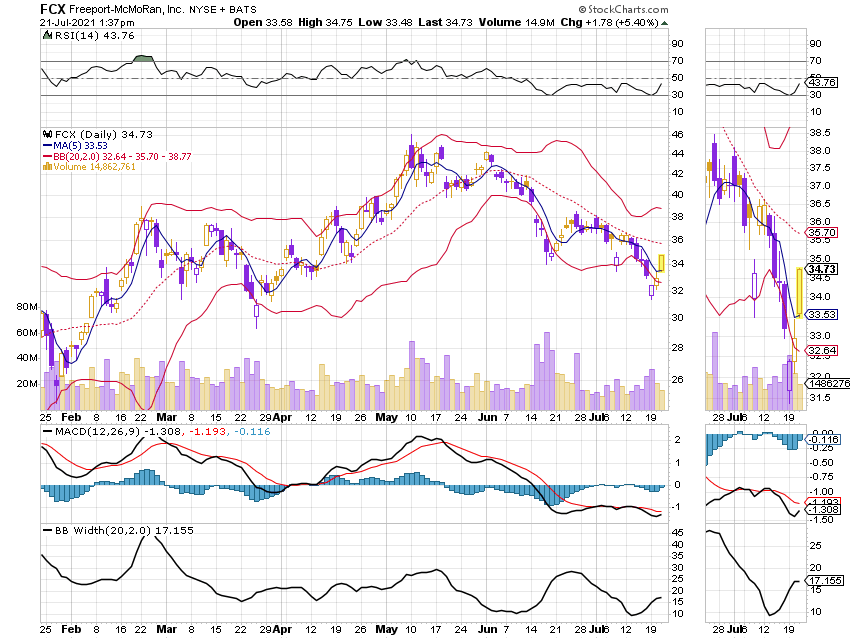Click the Volume 14,862,761 legend entry
850x639 pixels.
(94, 167)
